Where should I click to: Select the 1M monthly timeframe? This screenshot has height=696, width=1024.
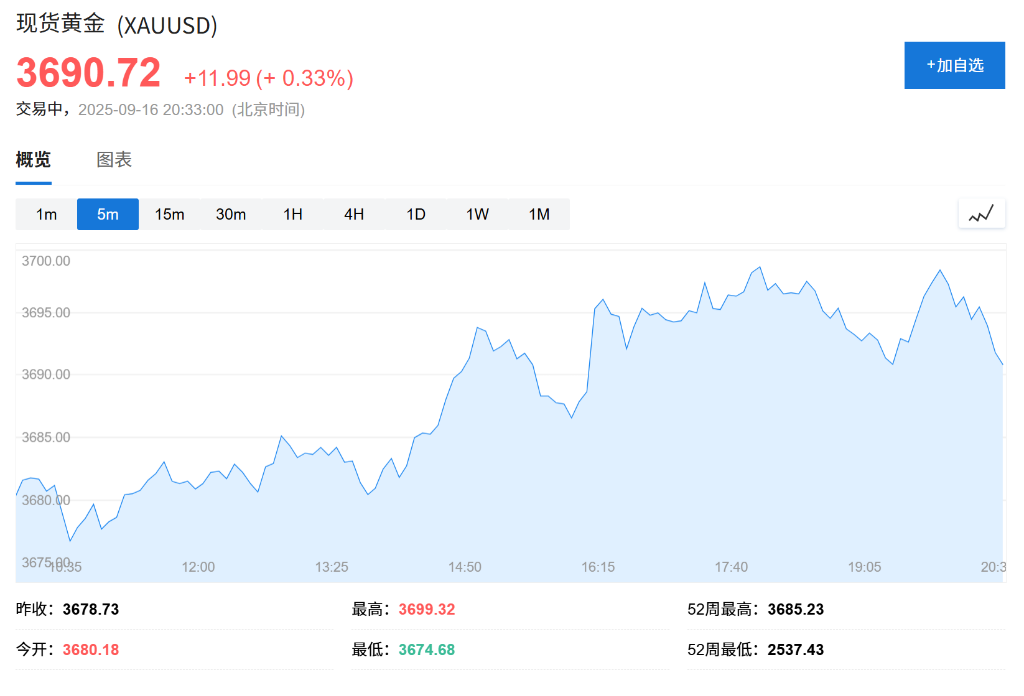(539, 214)
